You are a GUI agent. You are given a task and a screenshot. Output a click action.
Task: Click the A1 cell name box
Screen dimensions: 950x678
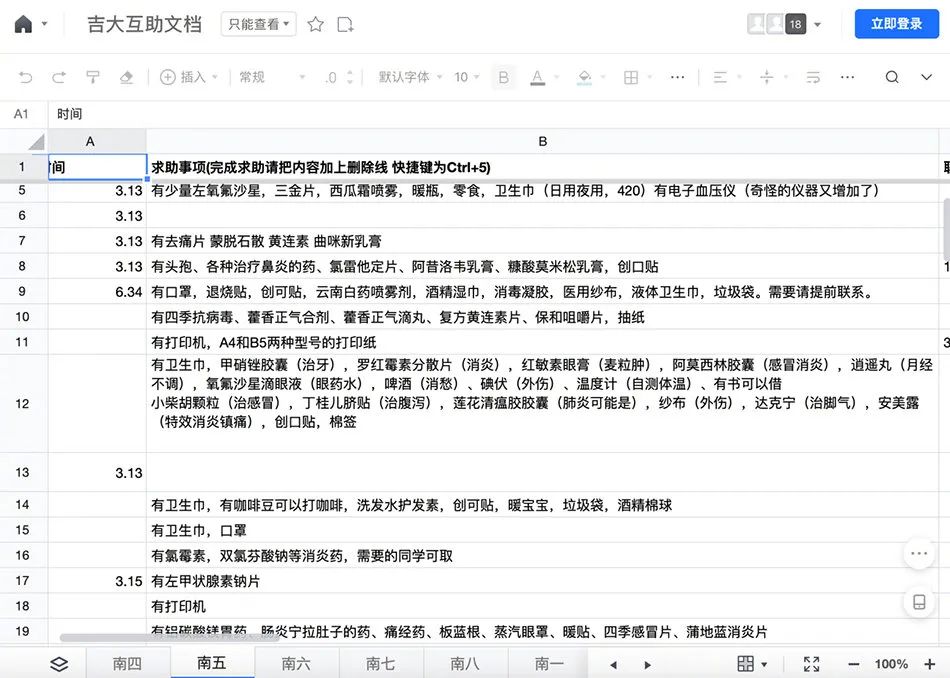pyautogui.click(x=22, y=114)
